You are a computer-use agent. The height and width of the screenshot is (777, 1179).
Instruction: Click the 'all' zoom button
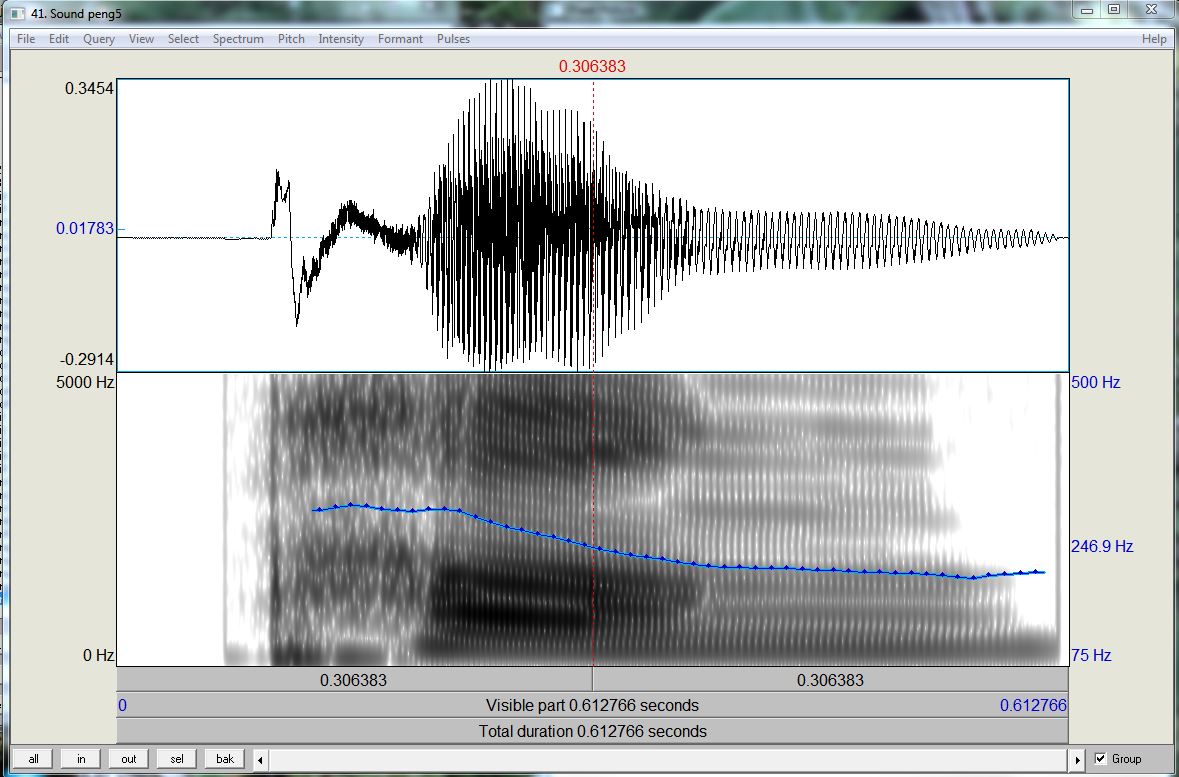click(x=33, y=759)
